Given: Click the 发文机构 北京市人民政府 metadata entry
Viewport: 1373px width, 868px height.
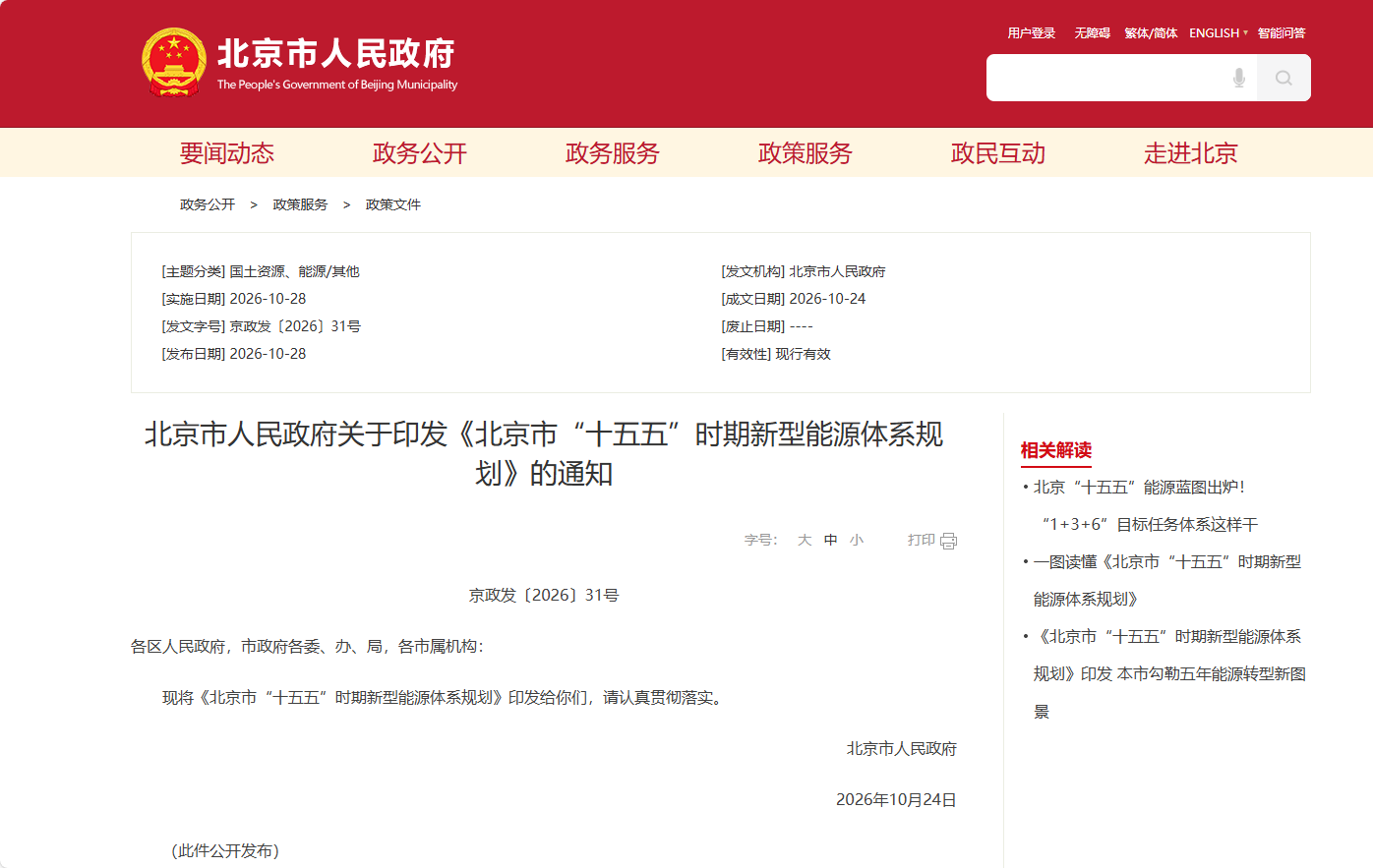Looking at the screenshot, I should pos(804,271).
